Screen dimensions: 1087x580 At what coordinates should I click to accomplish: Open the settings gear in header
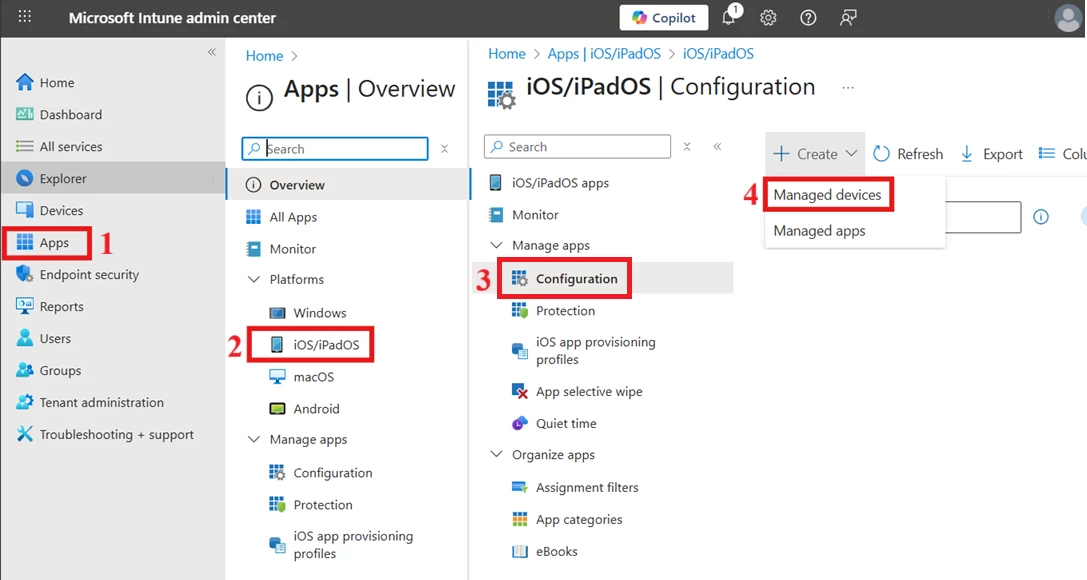768,18
